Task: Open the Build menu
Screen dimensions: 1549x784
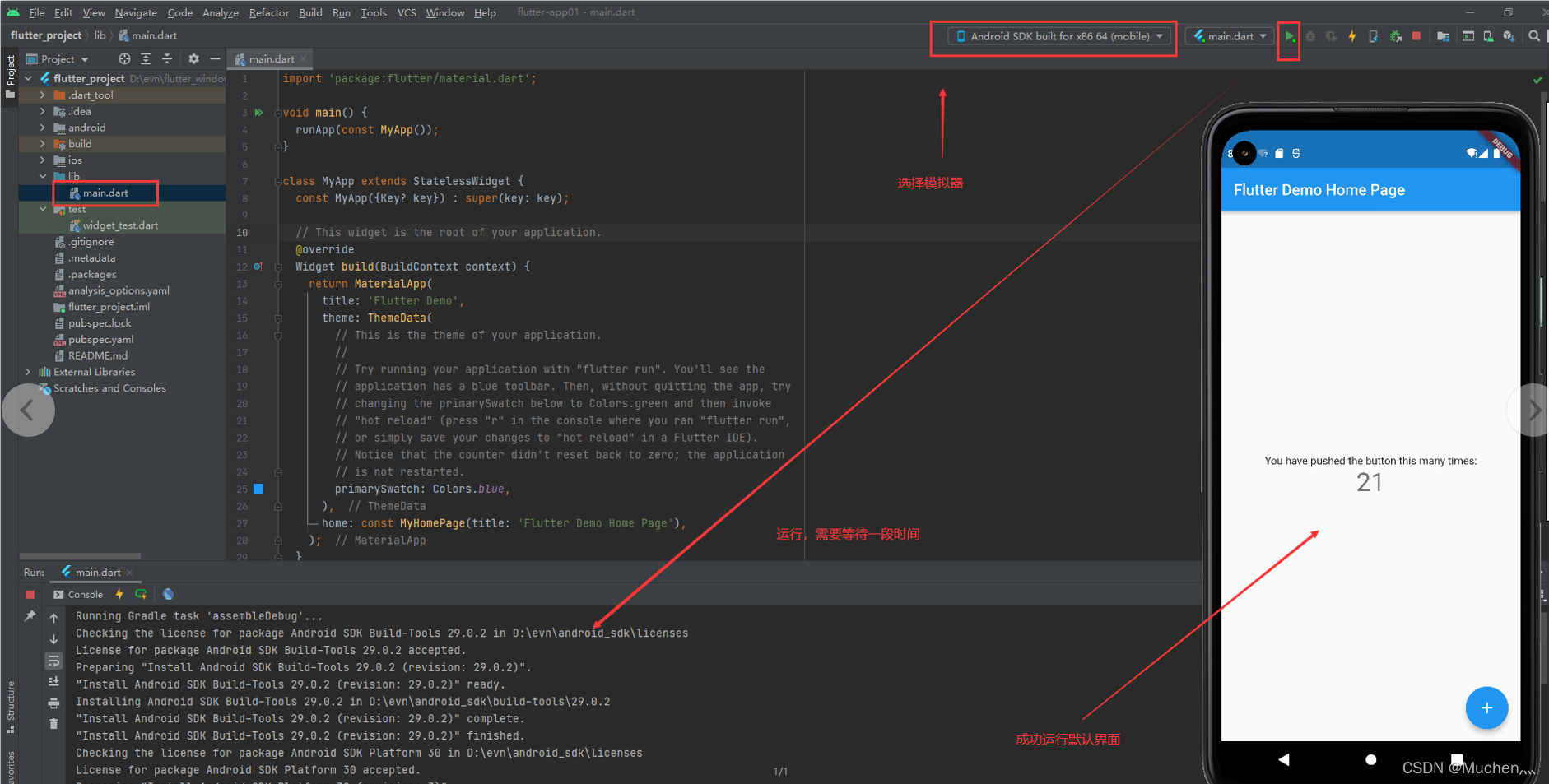Action: pyautogui.click(x=310, y=12)
